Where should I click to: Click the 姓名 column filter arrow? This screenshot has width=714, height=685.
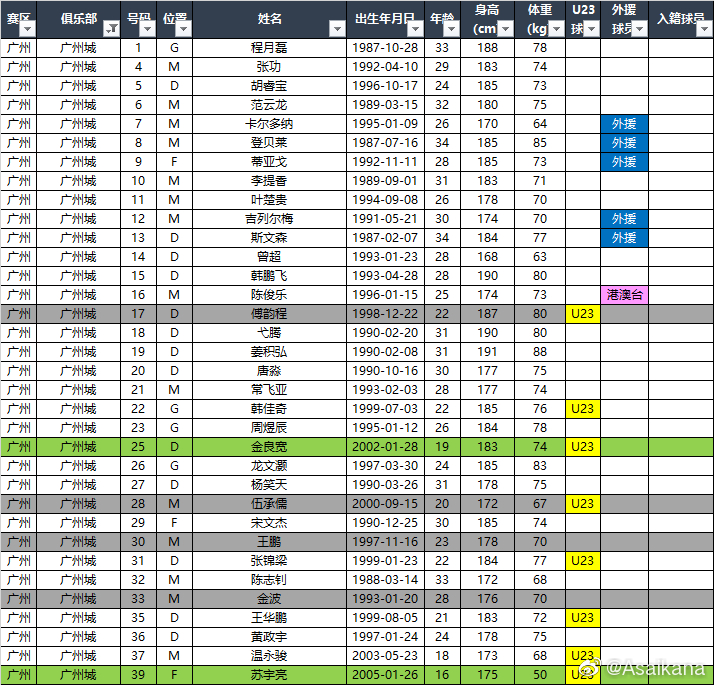[337, 29]
